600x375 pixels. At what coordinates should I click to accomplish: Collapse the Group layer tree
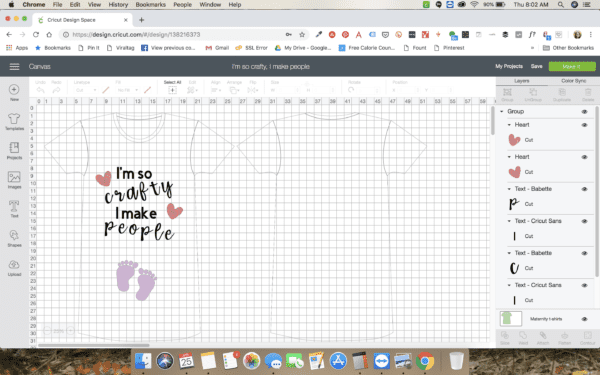502,111
